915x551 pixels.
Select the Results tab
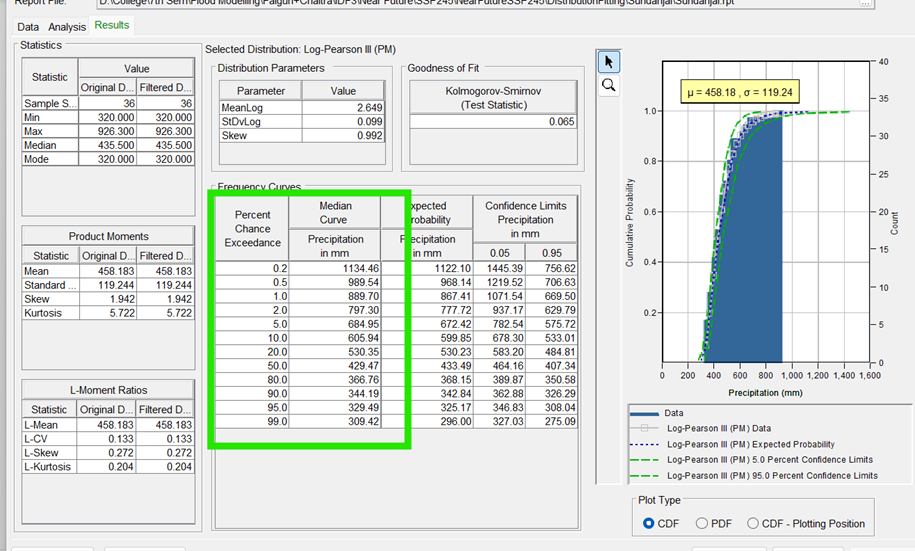[x=112, y=26]
